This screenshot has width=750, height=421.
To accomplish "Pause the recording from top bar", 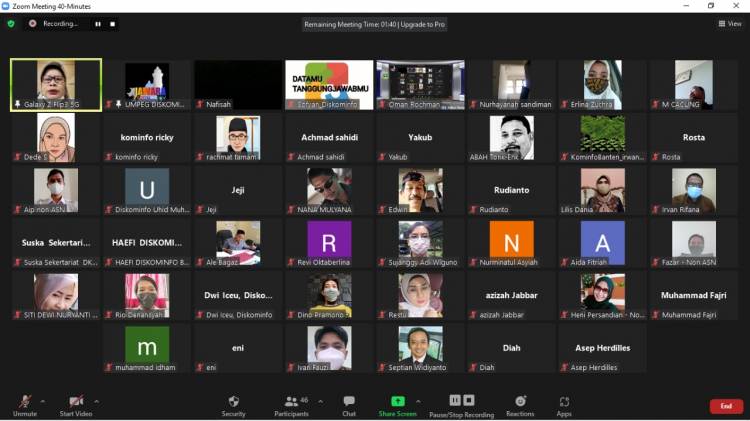I will point(98,24).
